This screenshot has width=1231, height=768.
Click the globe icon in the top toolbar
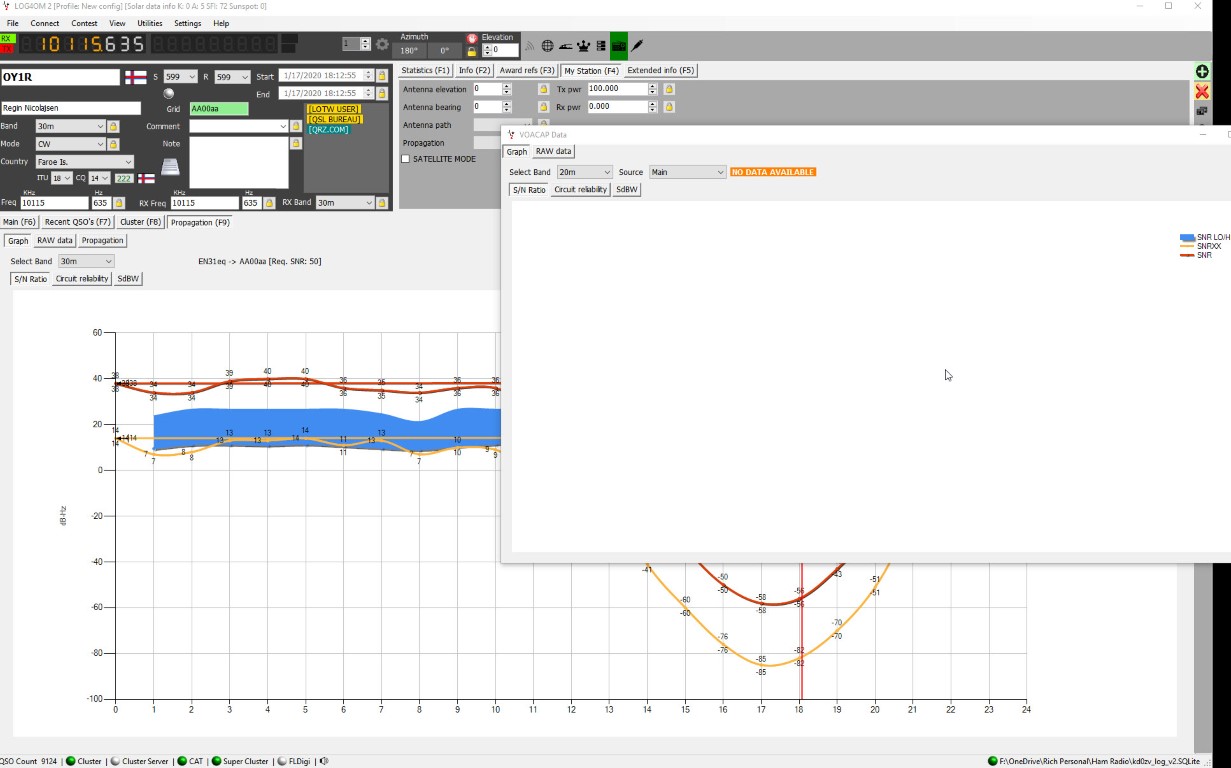click(548, 45)
